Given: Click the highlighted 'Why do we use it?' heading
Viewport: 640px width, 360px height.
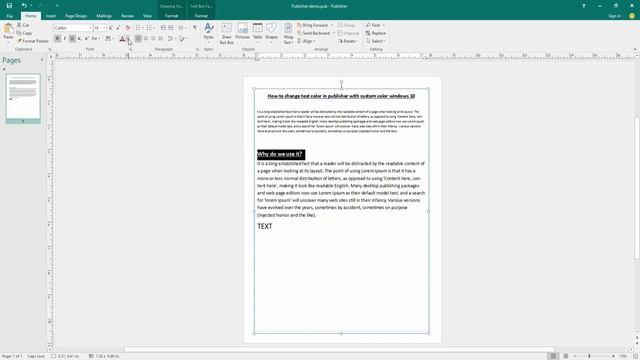Looking at the screenshot, I should click(280, 154).
